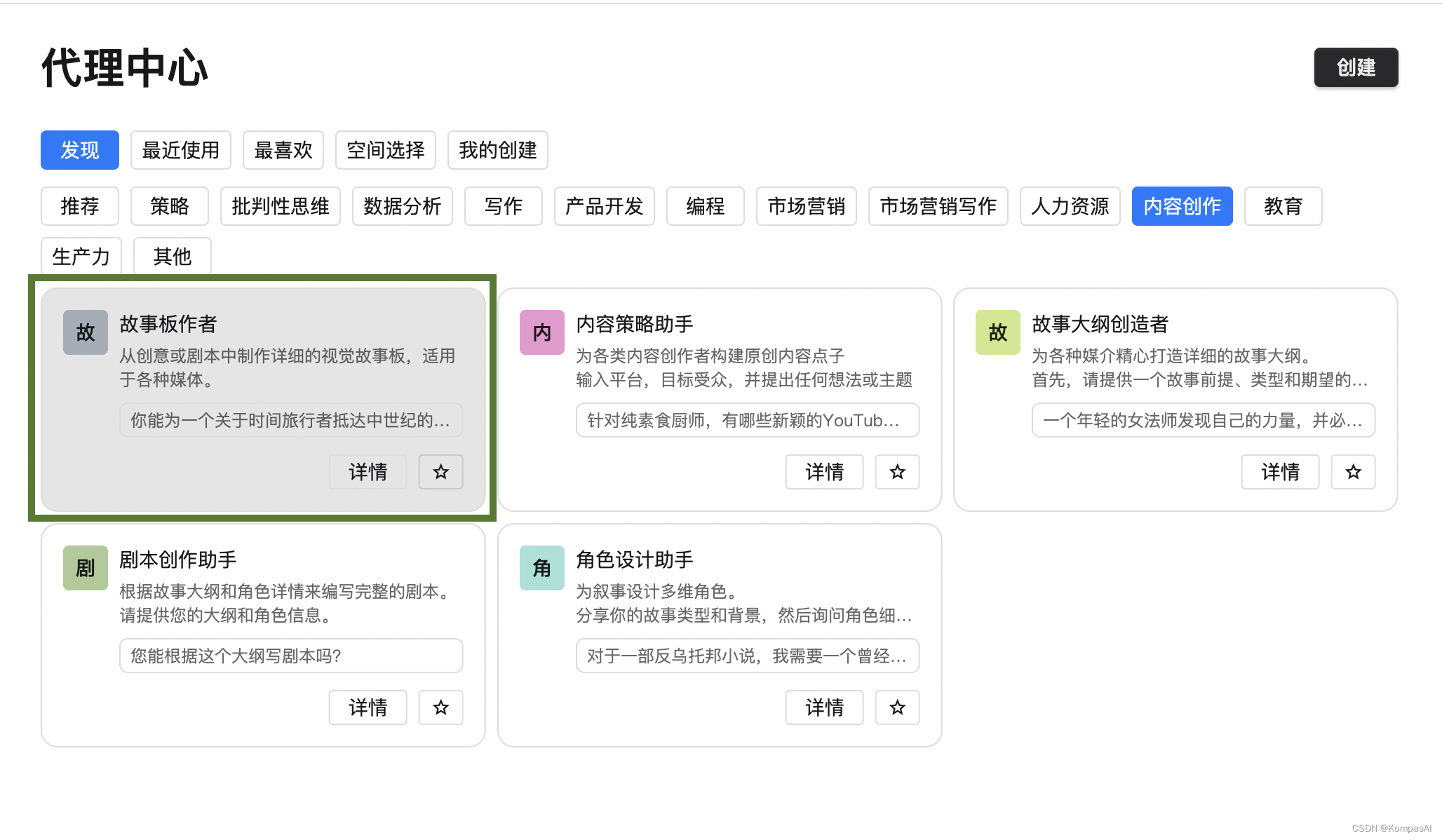This screenshot has width=1442, height=840.
Task: Click star icon for 剧本创作助手
Action: pos(440,707)
